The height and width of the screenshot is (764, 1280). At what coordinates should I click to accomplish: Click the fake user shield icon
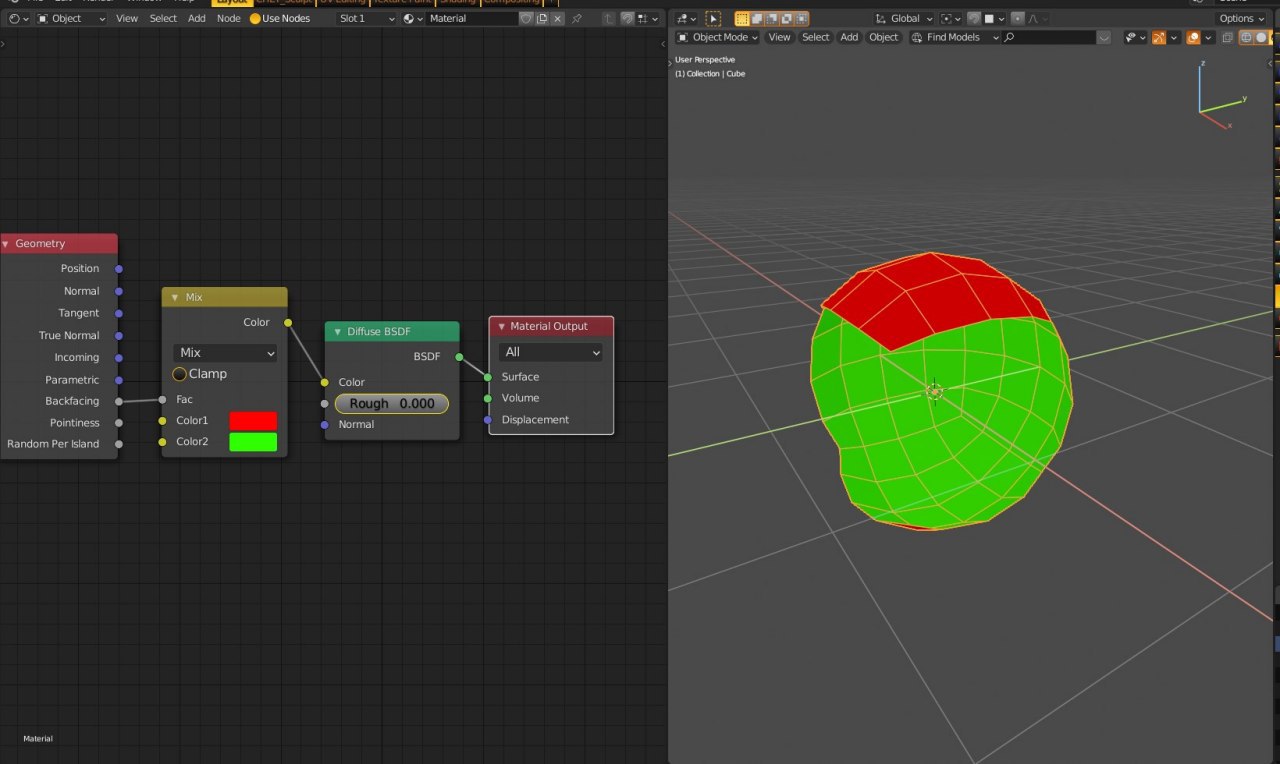pos(526,19)
